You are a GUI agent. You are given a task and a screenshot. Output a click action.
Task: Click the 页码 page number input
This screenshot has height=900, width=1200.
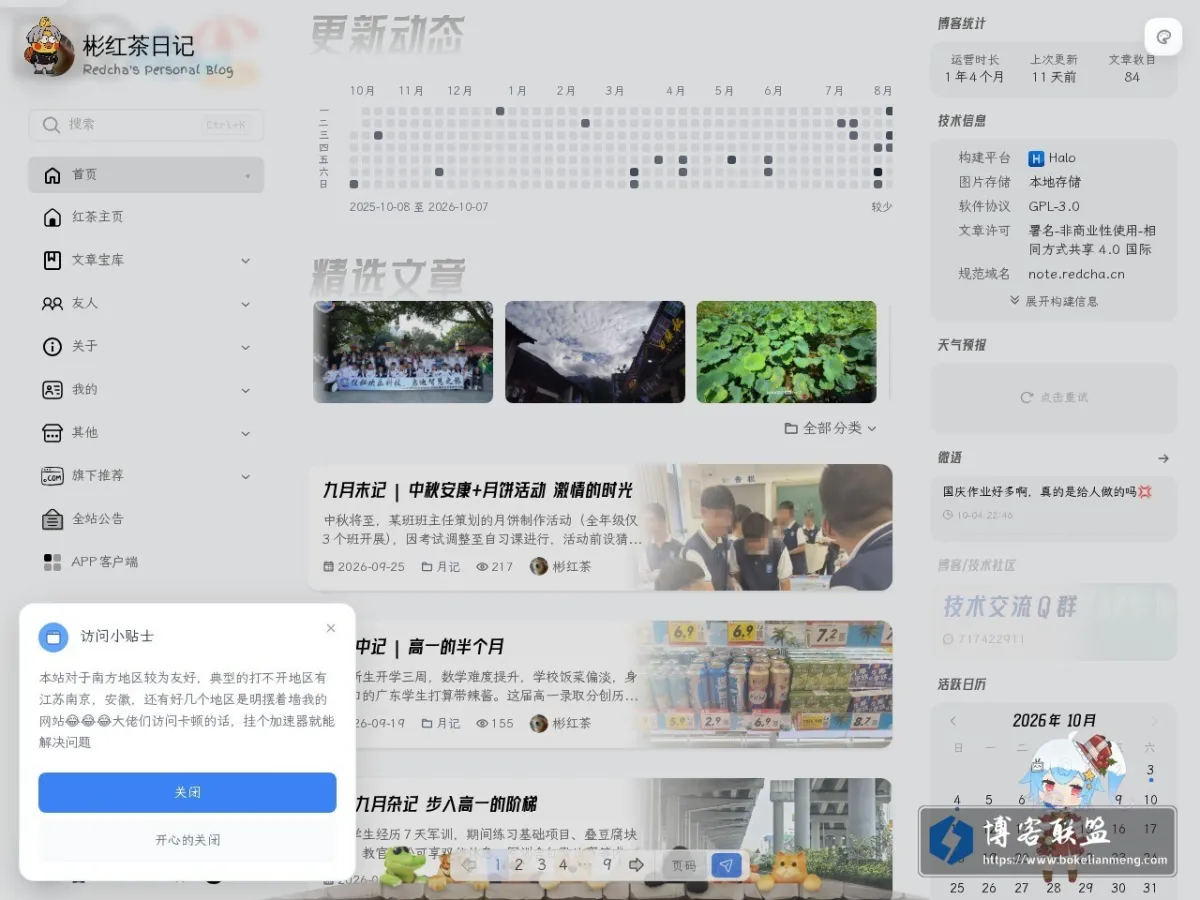684,866
